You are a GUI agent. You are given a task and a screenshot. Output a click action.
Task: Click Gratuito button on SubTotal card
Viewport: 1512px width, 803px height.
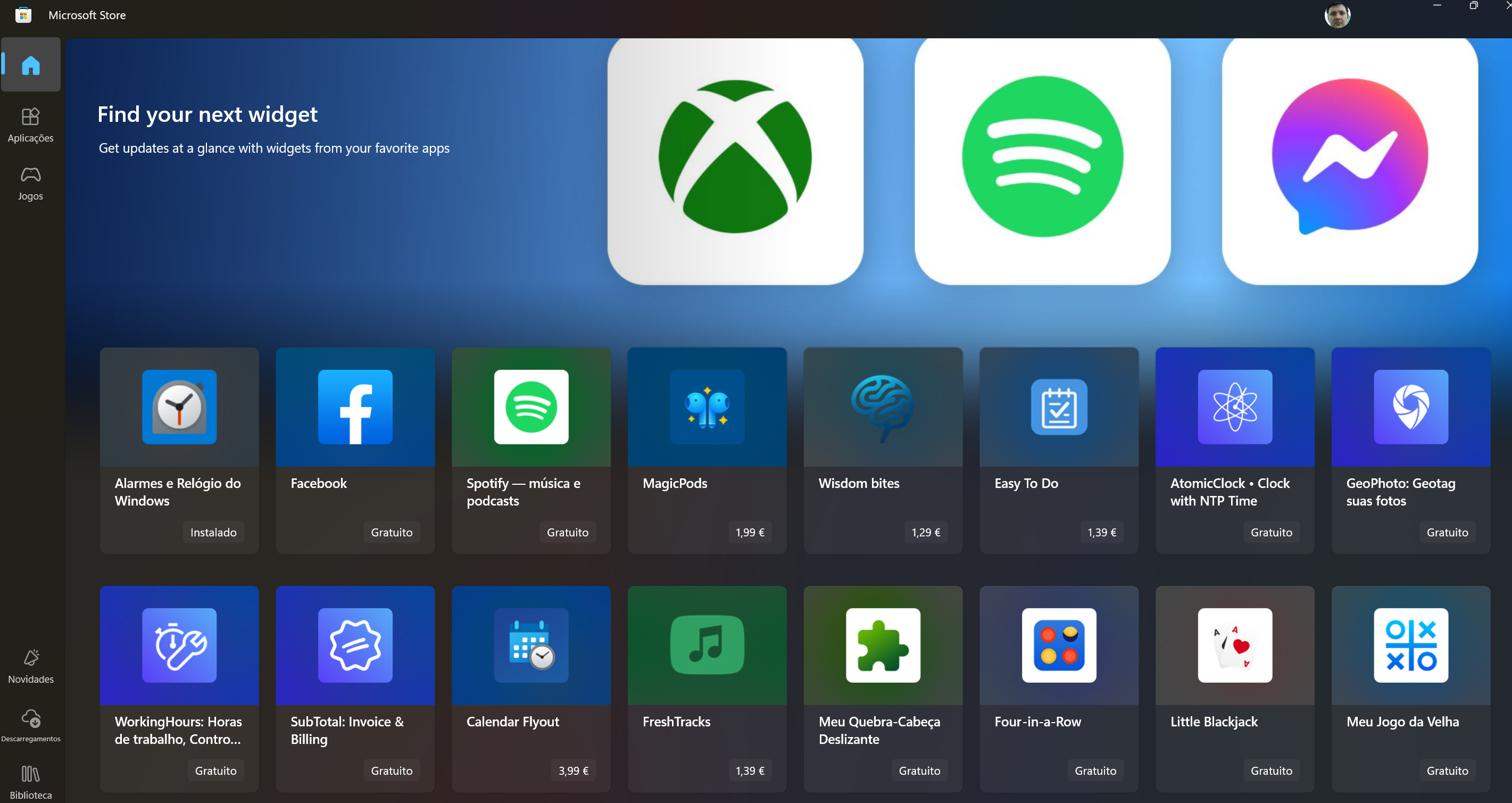click(392, 770)
